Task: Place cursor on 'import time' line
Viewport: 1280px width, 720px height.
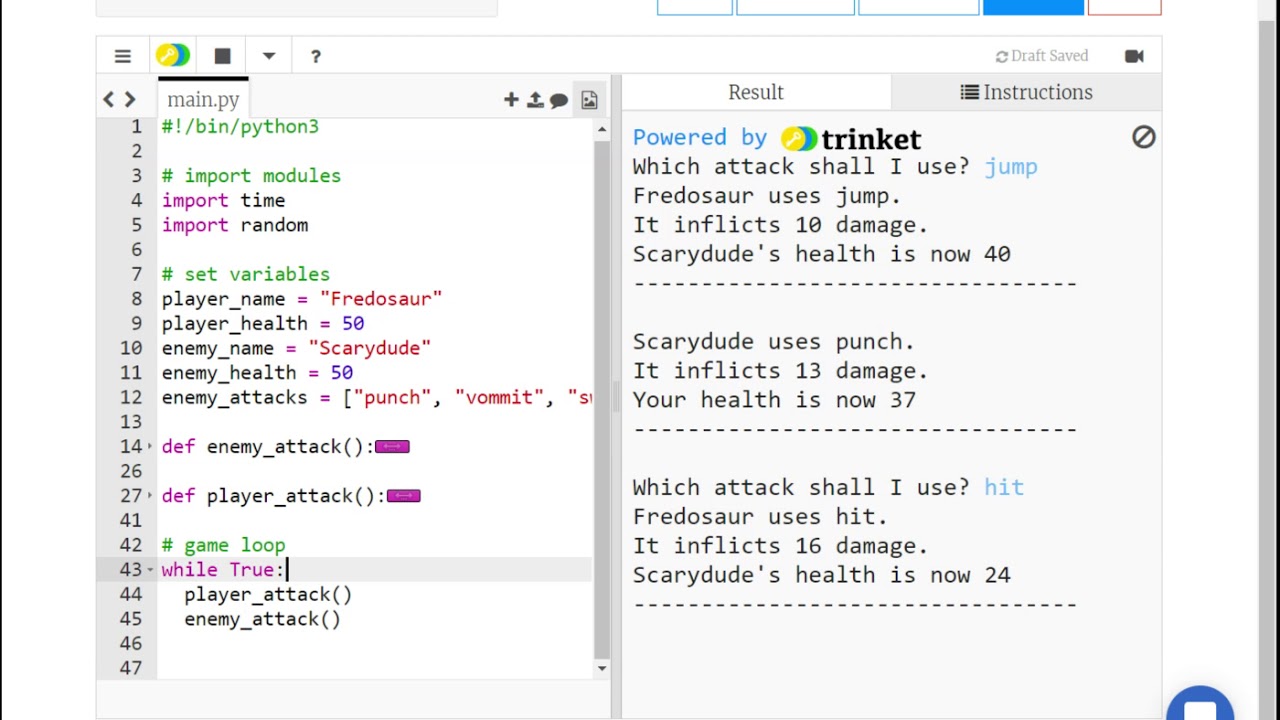Action: pyautogui.click(x=223, y=200)
